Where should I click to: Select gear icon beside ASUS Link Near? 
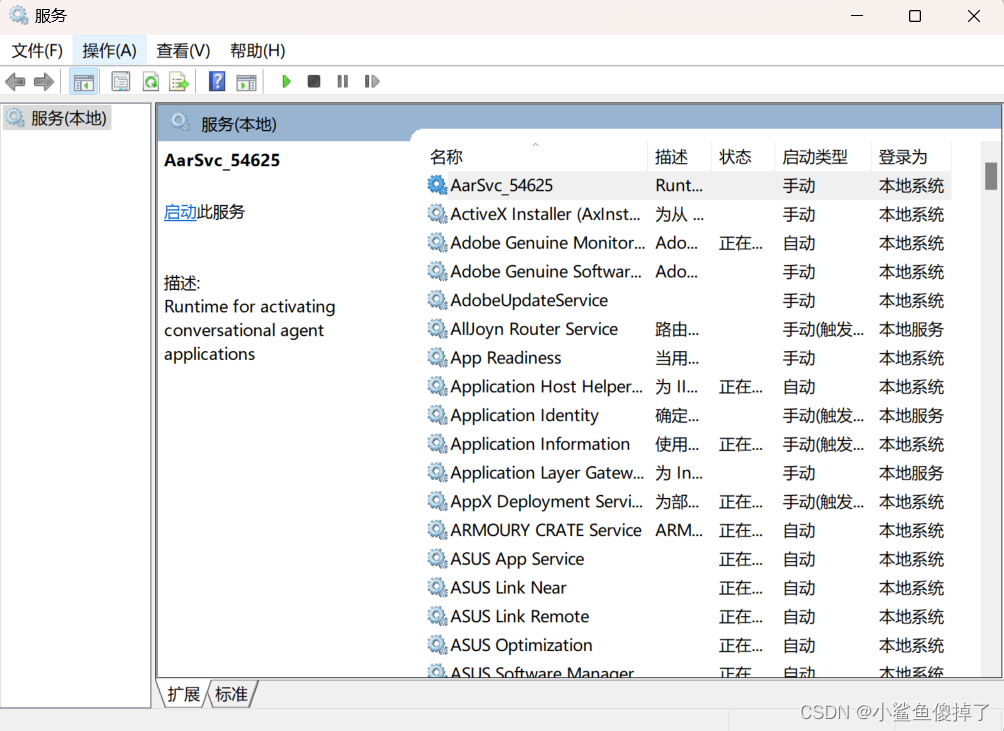[x=437, y=588]
